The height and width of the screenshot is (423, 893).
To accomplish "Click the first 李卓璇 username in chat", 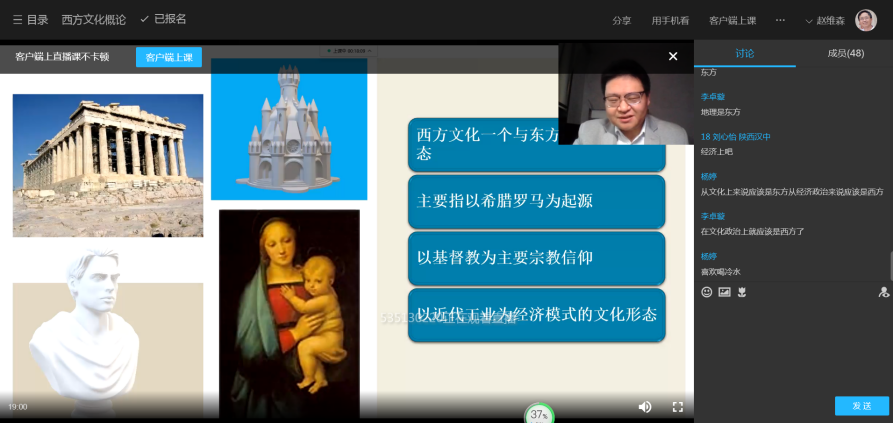I will coord(712,97).
